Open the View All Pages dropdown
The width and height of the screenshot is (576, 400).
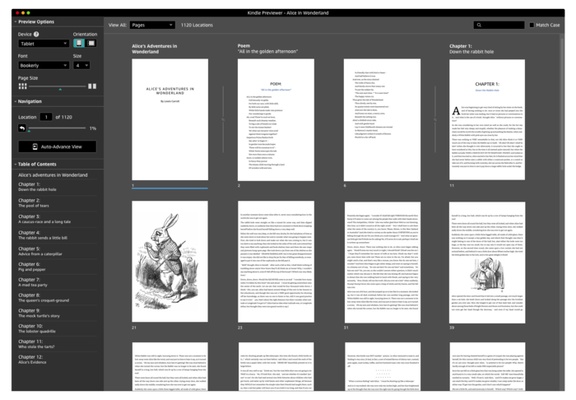(x=152, y=25)
